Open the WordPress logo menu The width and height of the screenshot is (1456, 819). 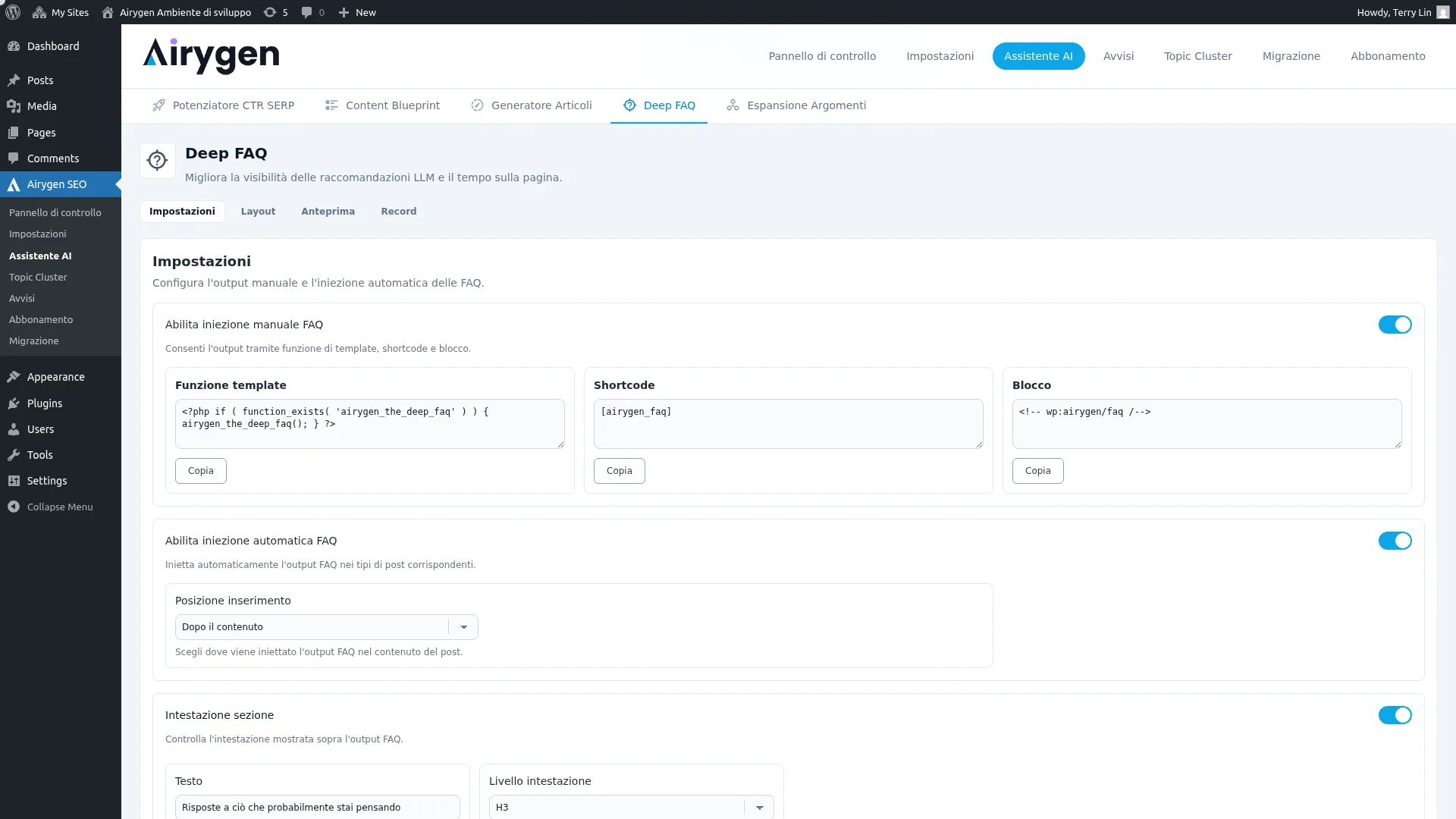coord(13,12)
